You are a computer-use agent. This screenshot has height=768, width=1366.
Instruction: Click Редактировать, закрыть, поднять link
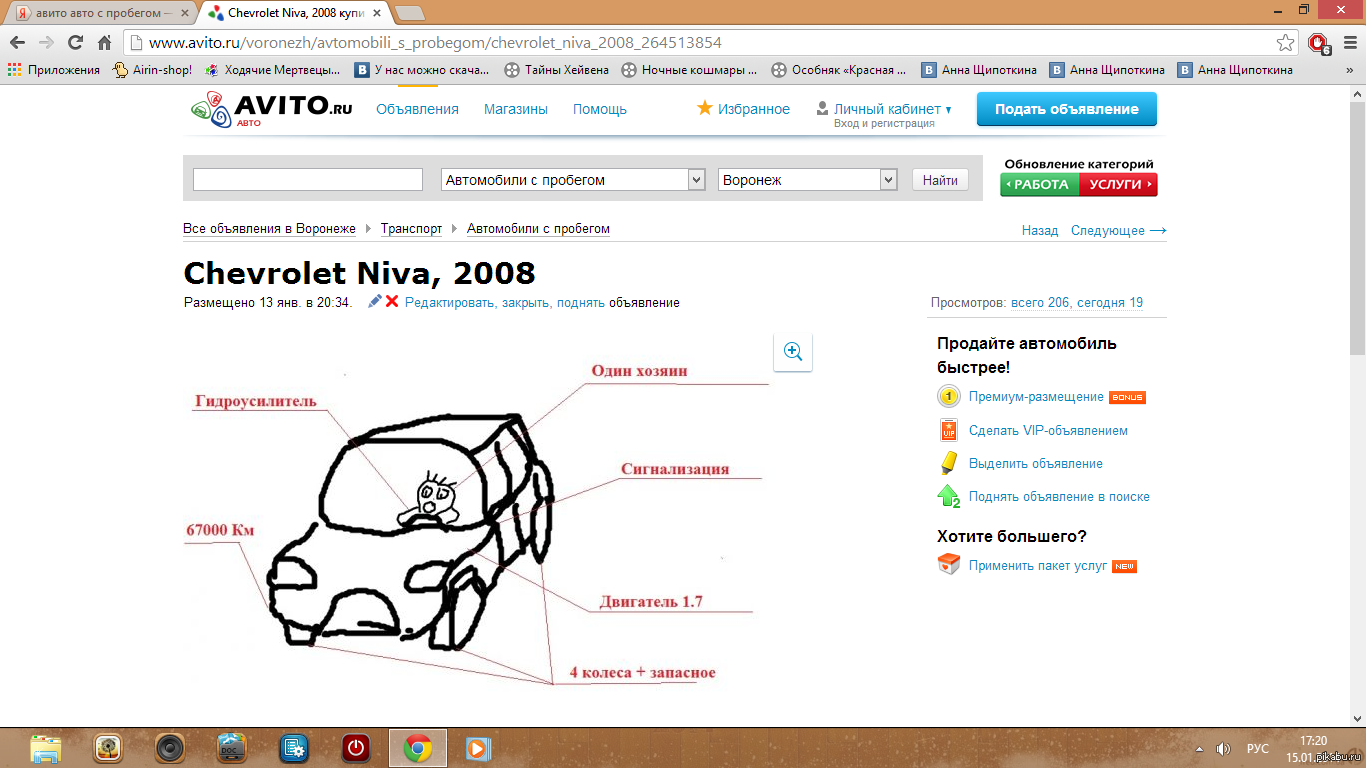[505, 302]
